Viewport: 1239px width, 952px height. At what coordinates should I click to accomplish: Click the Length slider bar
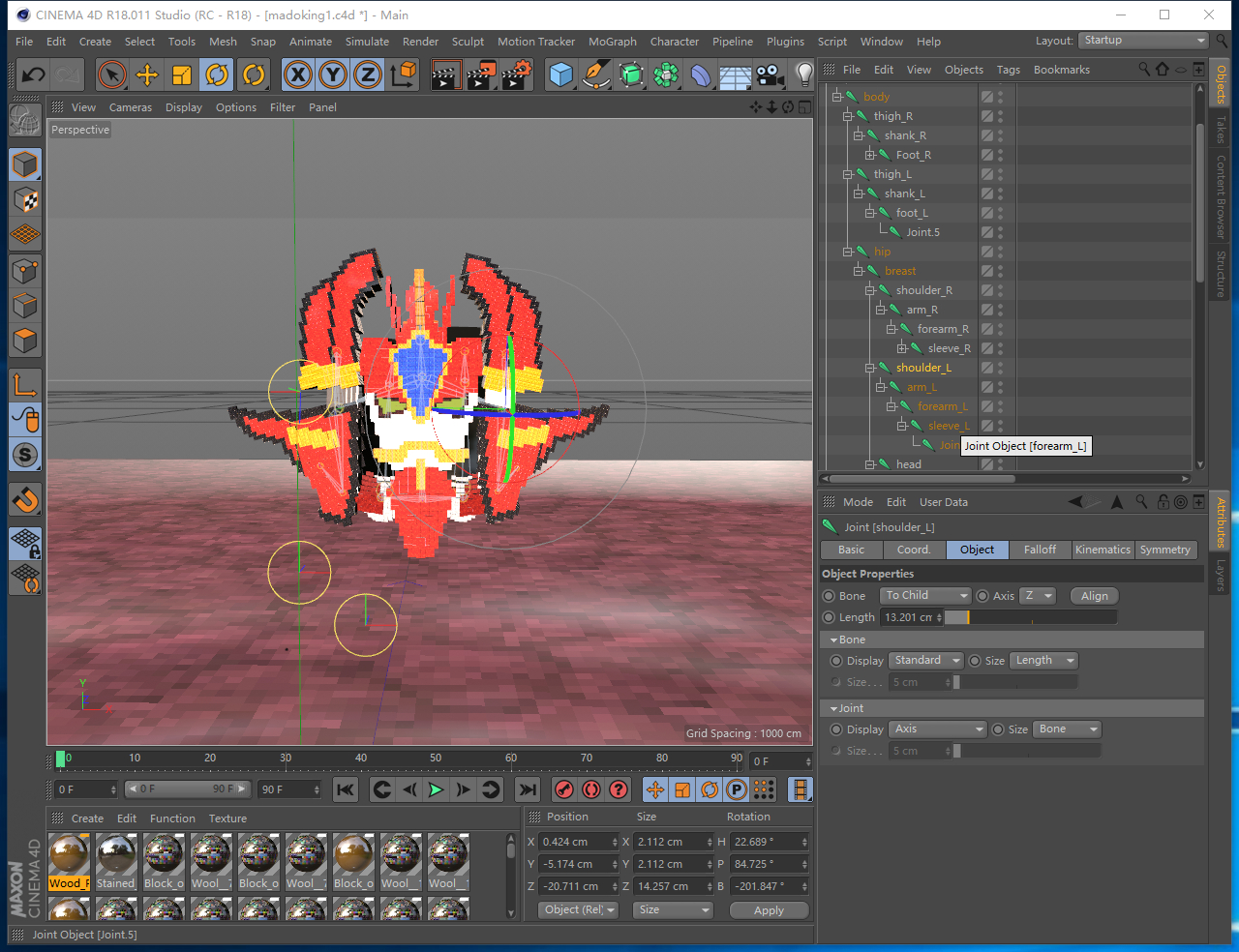coord(1031,617)
